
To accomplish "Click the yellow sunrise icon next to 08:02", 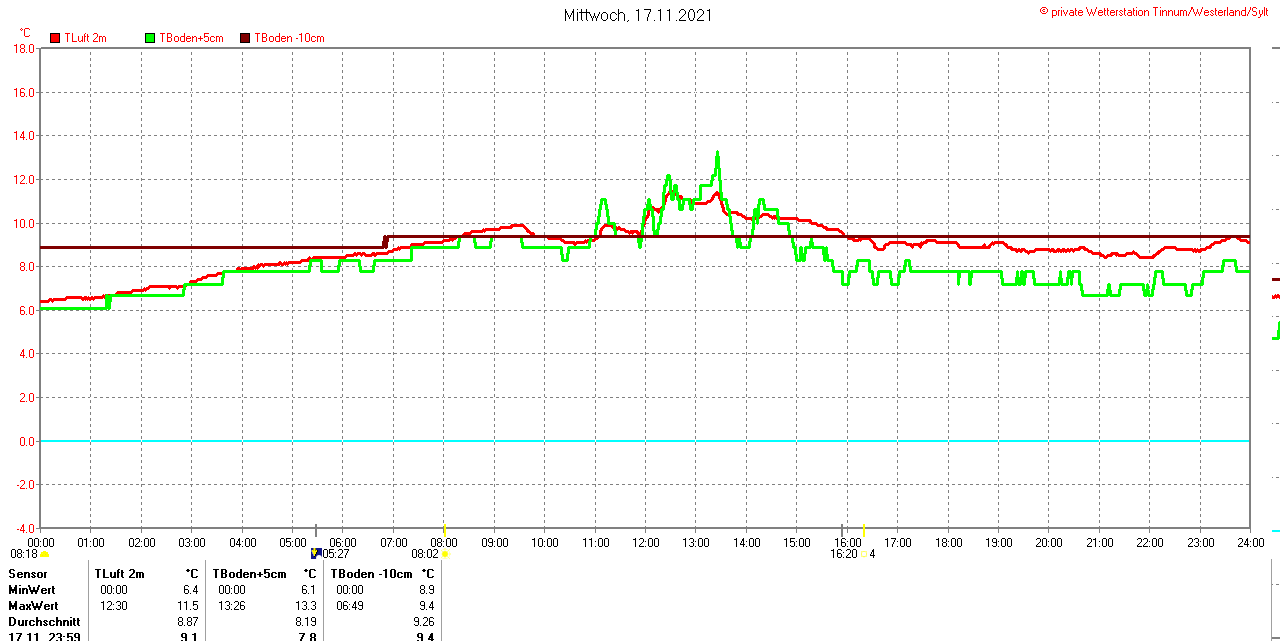I will point(445,554).
